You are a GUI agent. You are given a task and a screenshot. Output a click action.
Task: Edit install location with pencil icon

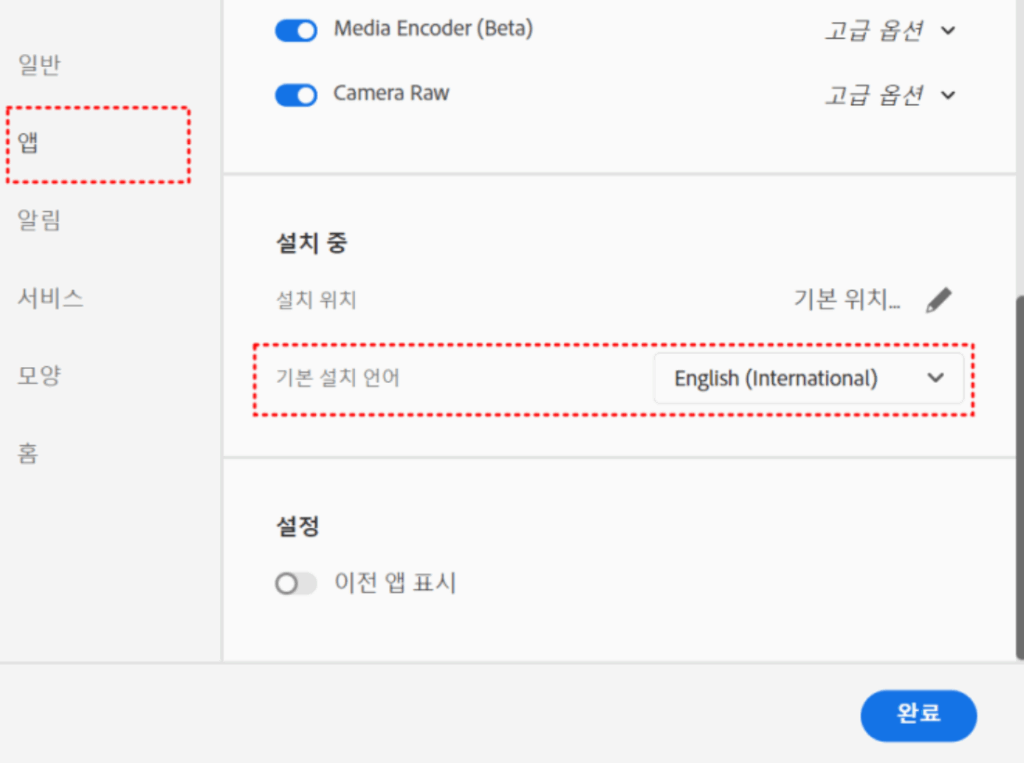(938, 300)
